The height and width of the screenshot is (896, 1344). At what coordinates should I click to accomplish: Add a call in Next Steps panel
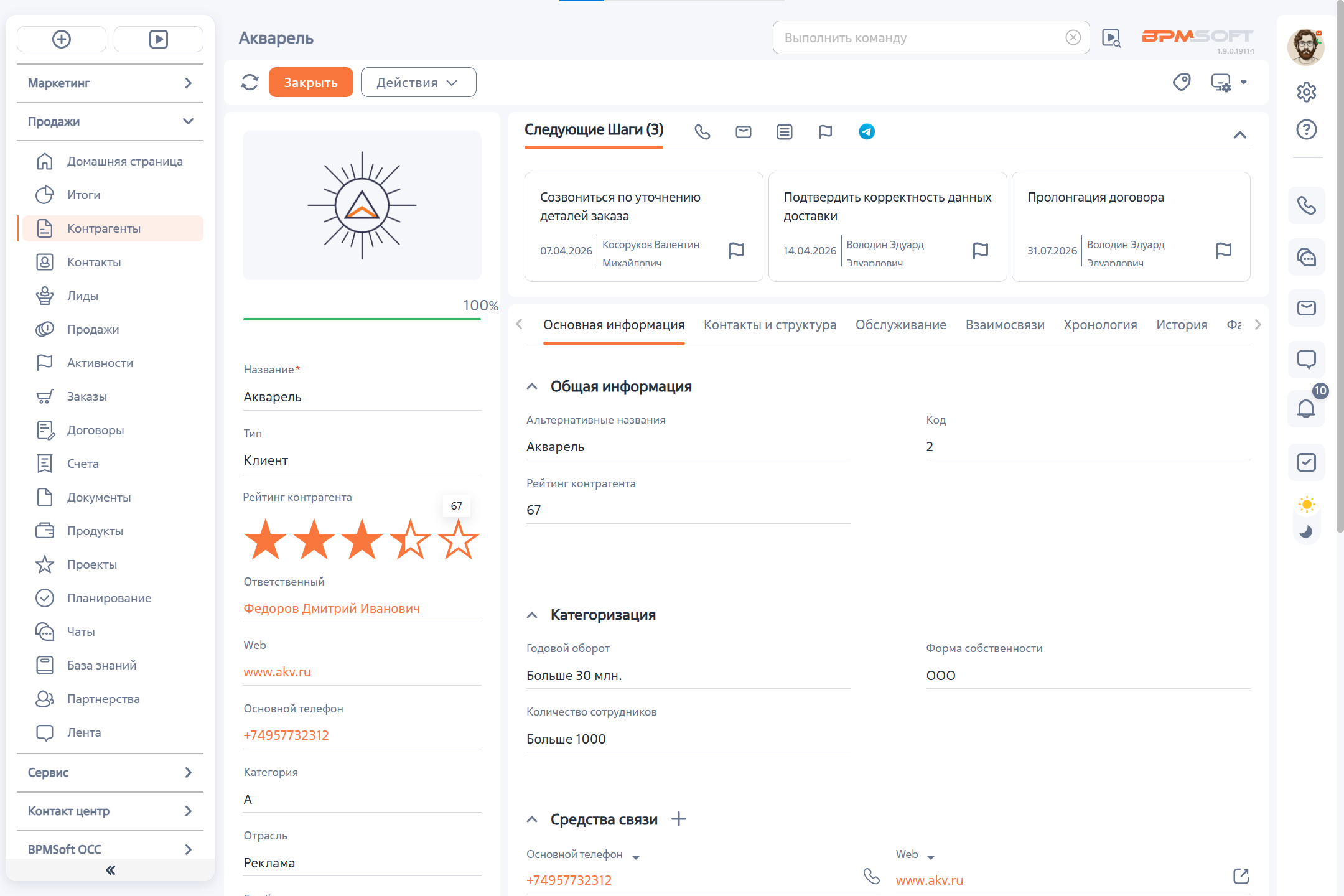[702, 132]
